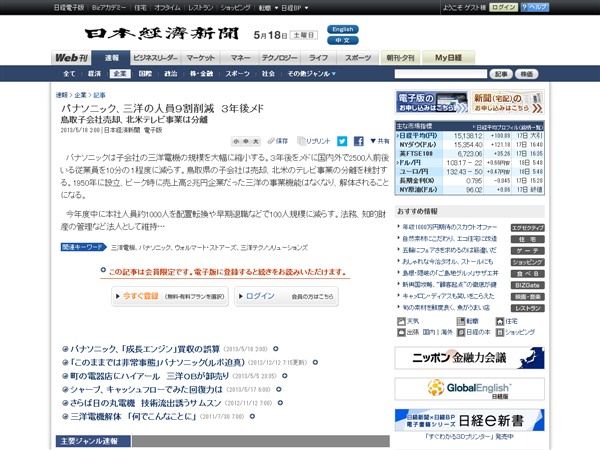Image resolution: width=600 pixels, height=450 pixels.
Task: Open the 転職 dropdown in top bar
Action: point(268,8)
